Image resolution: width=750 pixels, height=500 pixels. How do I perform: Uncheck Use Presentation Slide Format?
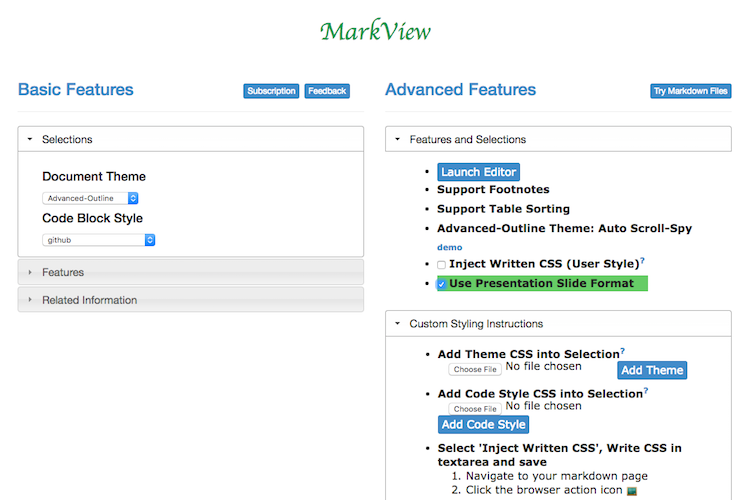coord(441,284)
